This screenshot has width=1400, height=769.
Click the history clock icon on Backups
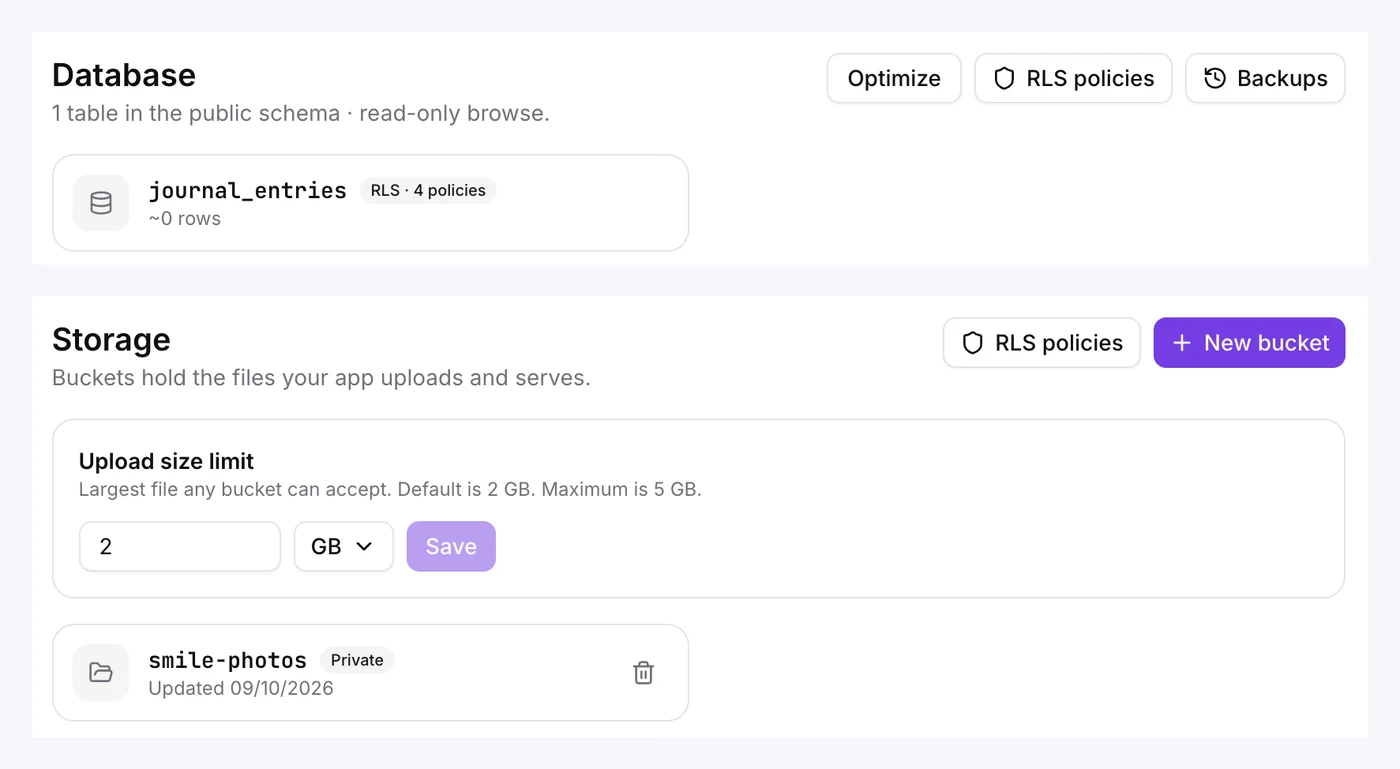pos(1215,78)
